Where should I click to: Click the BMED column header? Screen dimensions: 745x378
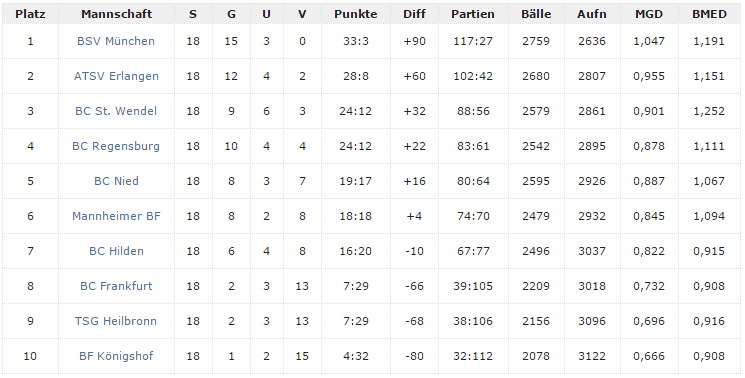click(x=709, y=14)
